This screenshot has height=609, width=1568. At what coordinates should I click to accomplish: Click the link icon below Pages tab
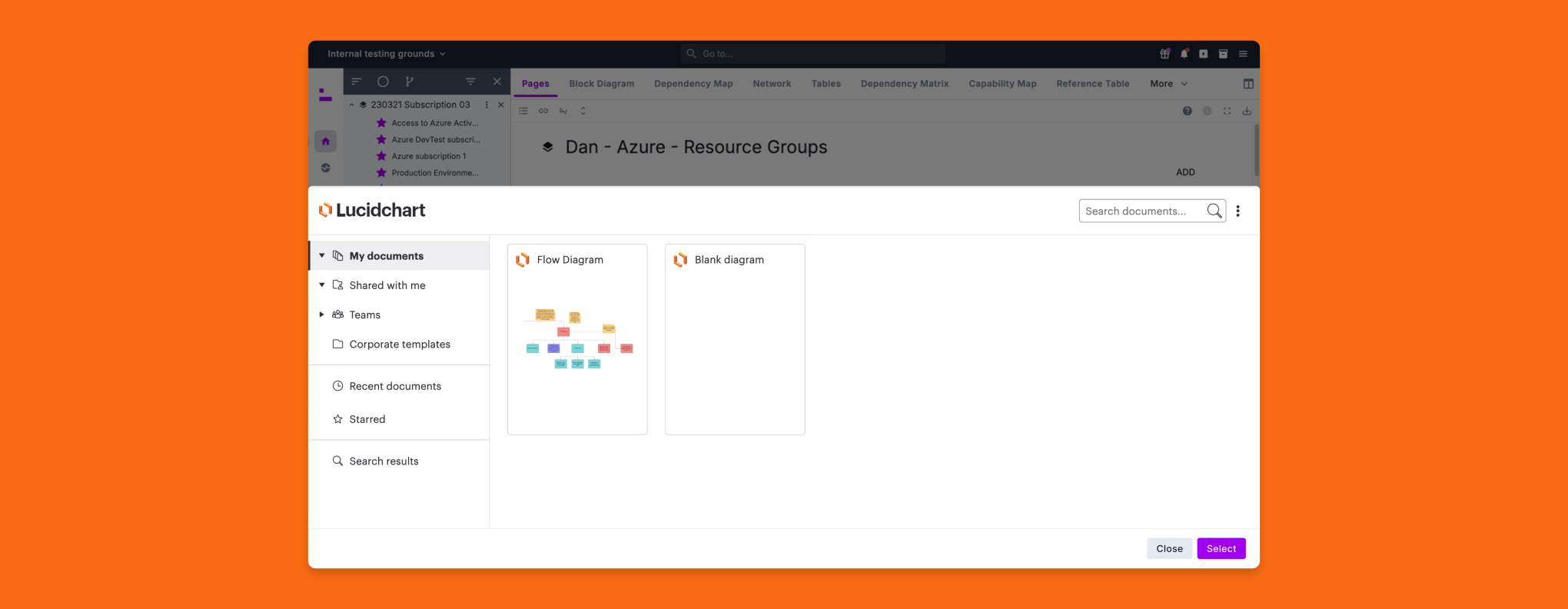click(543, 111)
